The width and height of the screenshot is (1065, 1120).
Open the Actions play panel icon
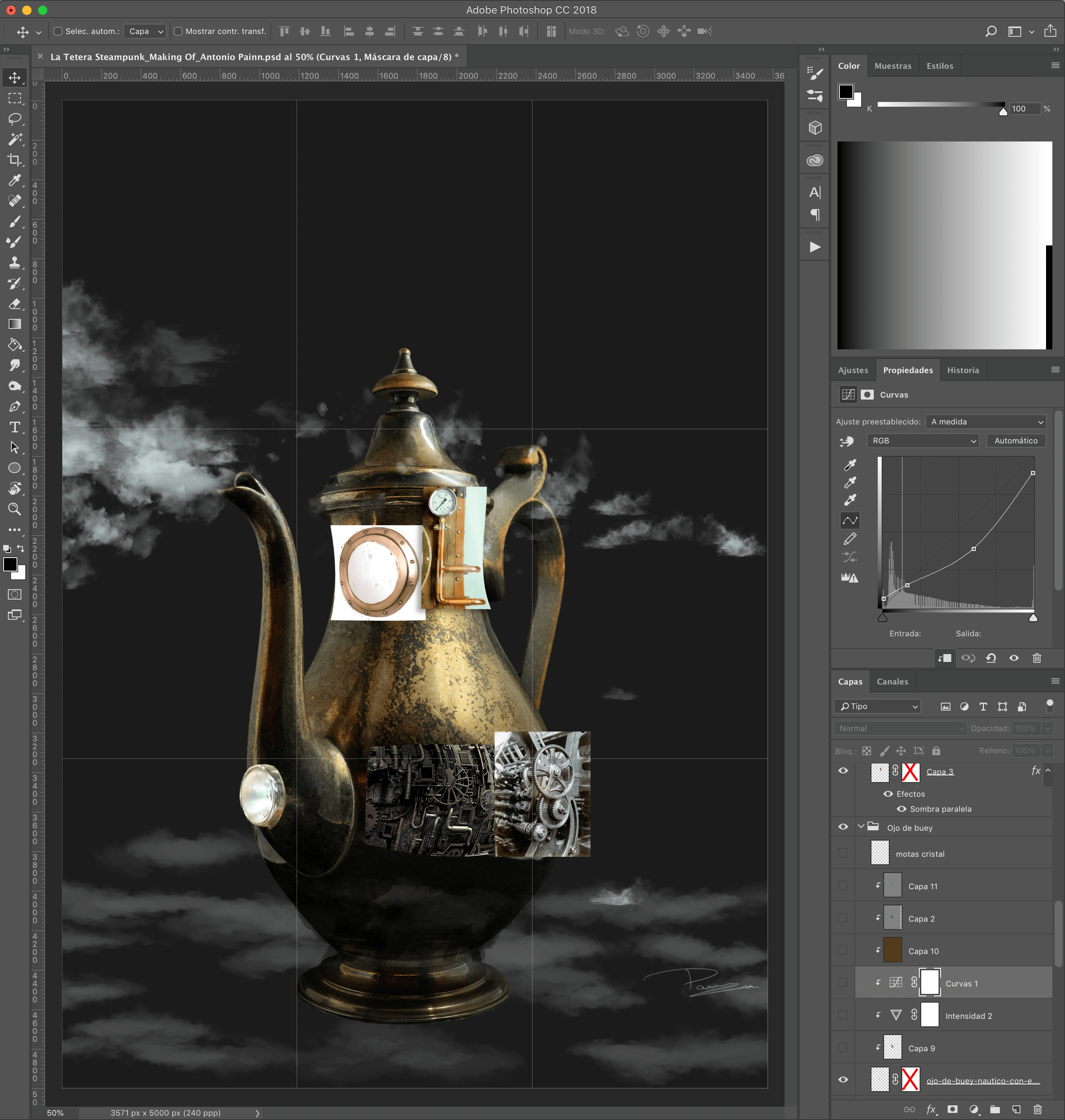(815, 247)
